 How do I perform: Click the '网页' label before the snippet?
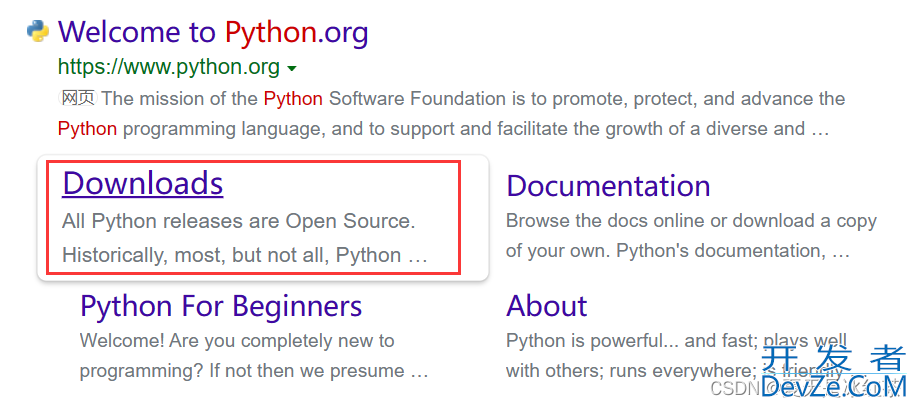point(78,98)
